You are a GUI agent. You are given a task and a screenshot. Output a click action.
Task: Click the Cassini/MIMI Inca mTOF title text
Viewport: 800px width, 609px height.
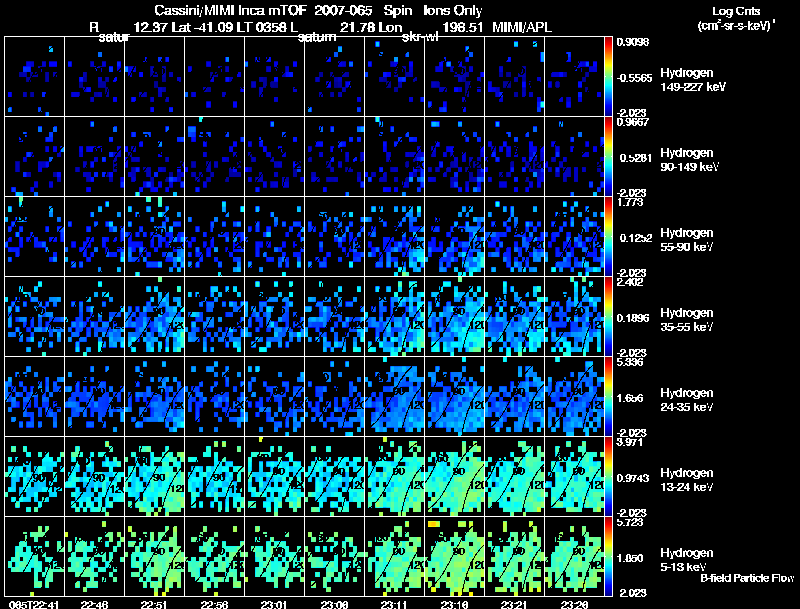(230, 10)
